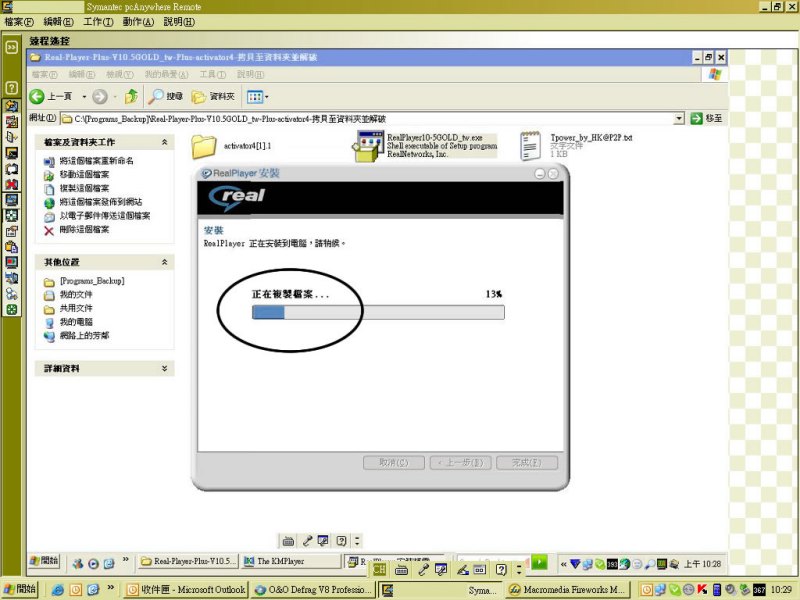Screen dimensions: 800x600
Task: Open the Forward button history dropdown arrow
Action: coord(115,96)
